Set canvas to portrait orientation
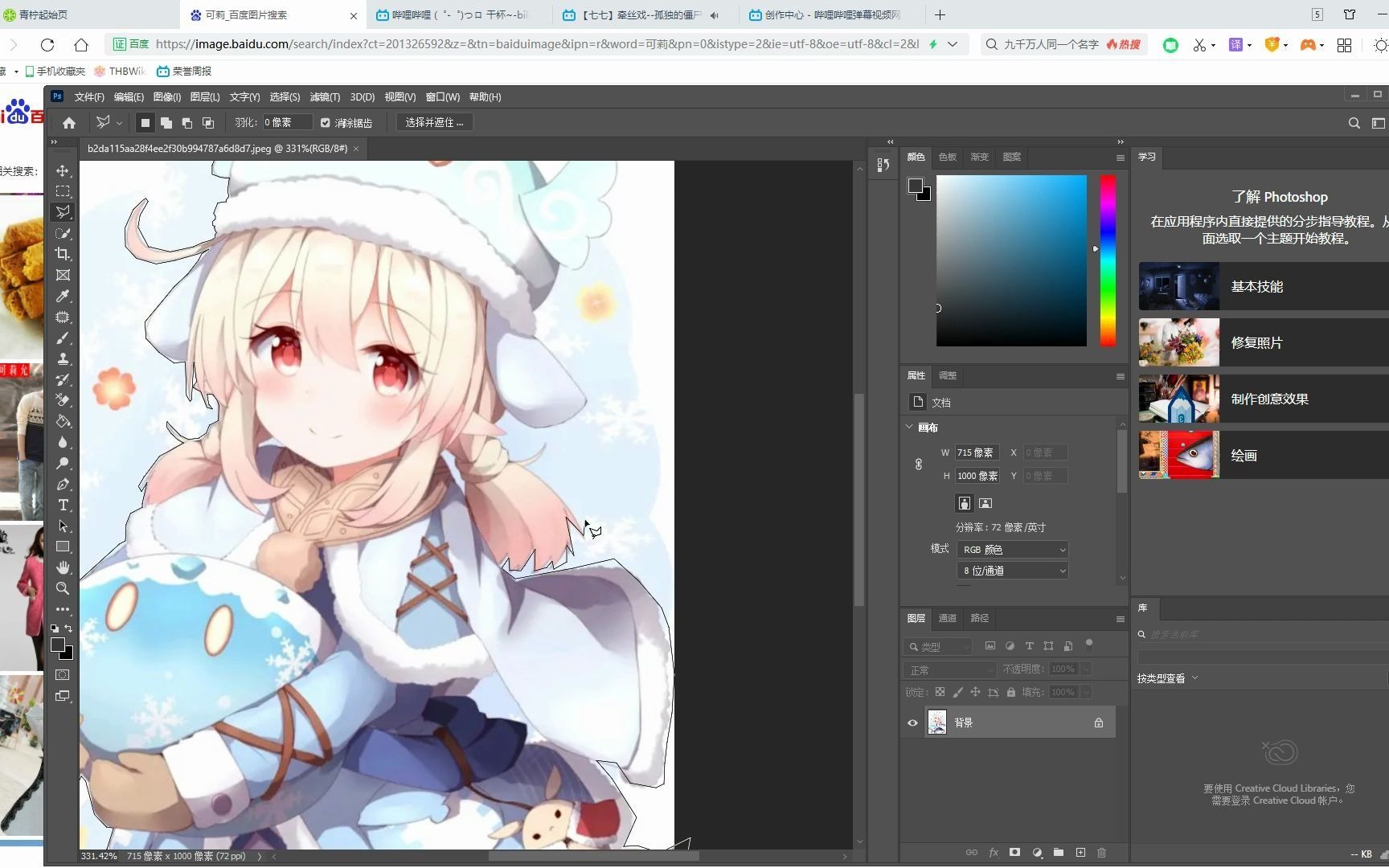Screen dimensions: 1389x868 [x=964, y=503]
